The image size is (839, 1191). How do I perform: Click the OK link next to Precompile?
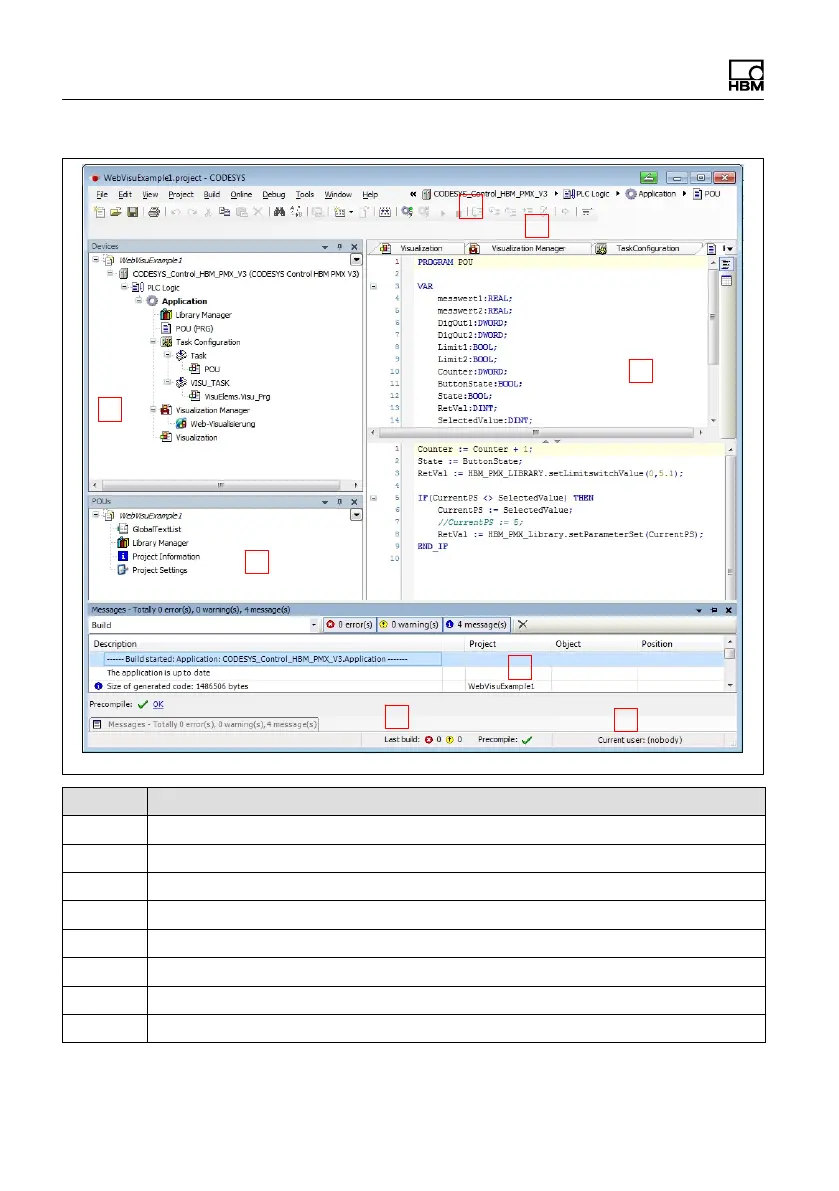(158, 704)
